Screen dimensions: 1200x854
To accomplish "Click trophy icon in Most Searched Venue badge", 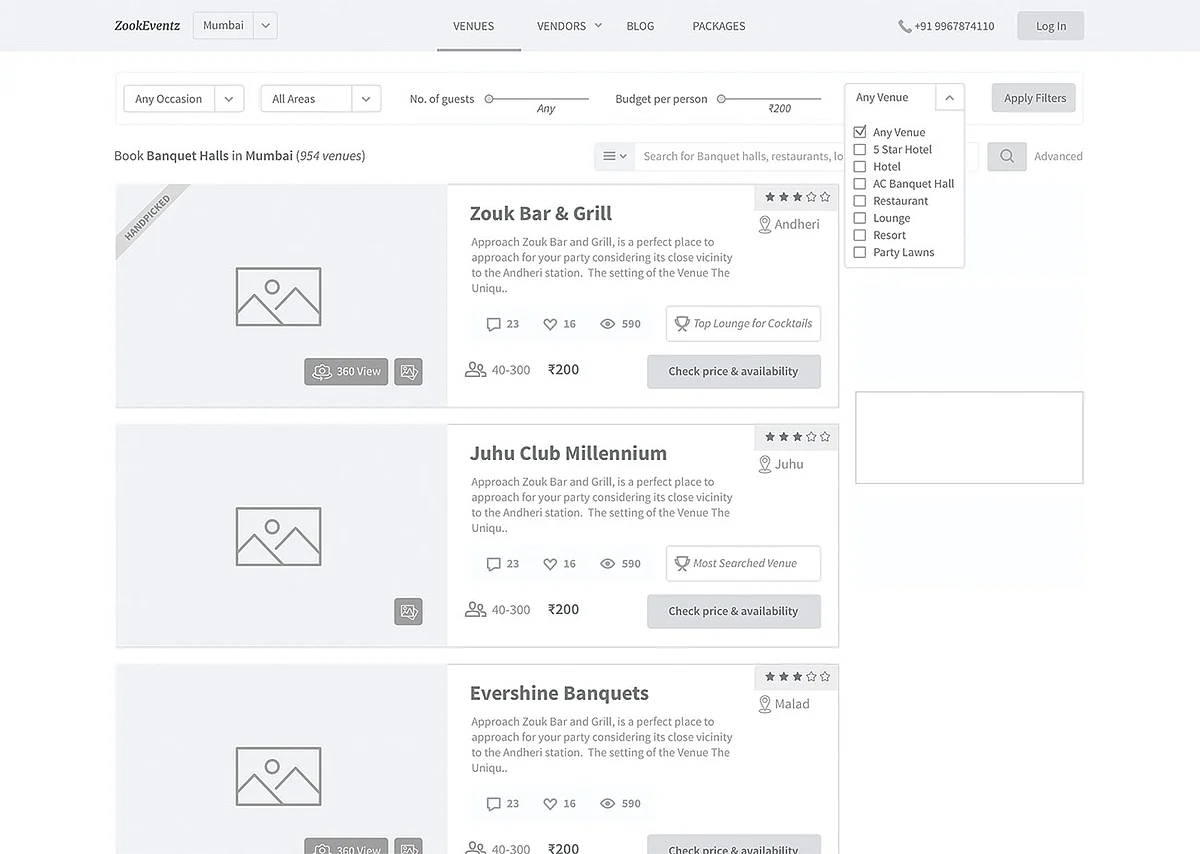I will pyautogui.click(x=682, y=564).
